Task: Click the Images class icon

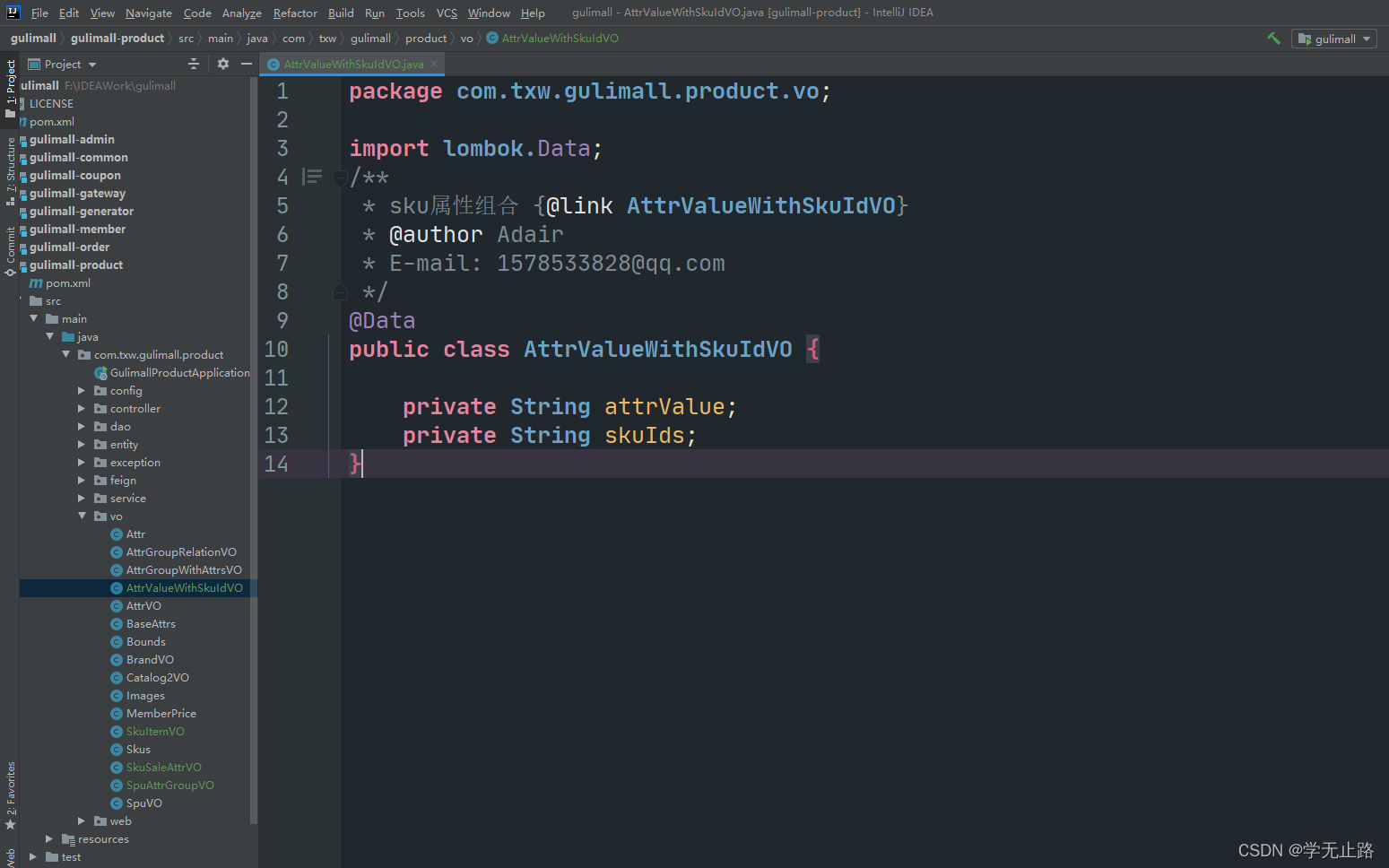Action: point(117,695)
